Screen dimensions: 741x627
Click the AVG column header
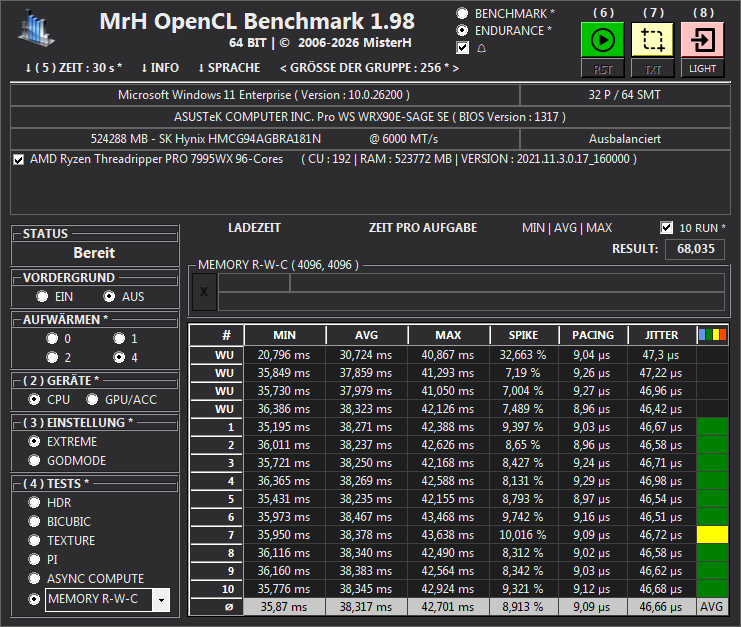pyautogui.click(x=366, y=335)
